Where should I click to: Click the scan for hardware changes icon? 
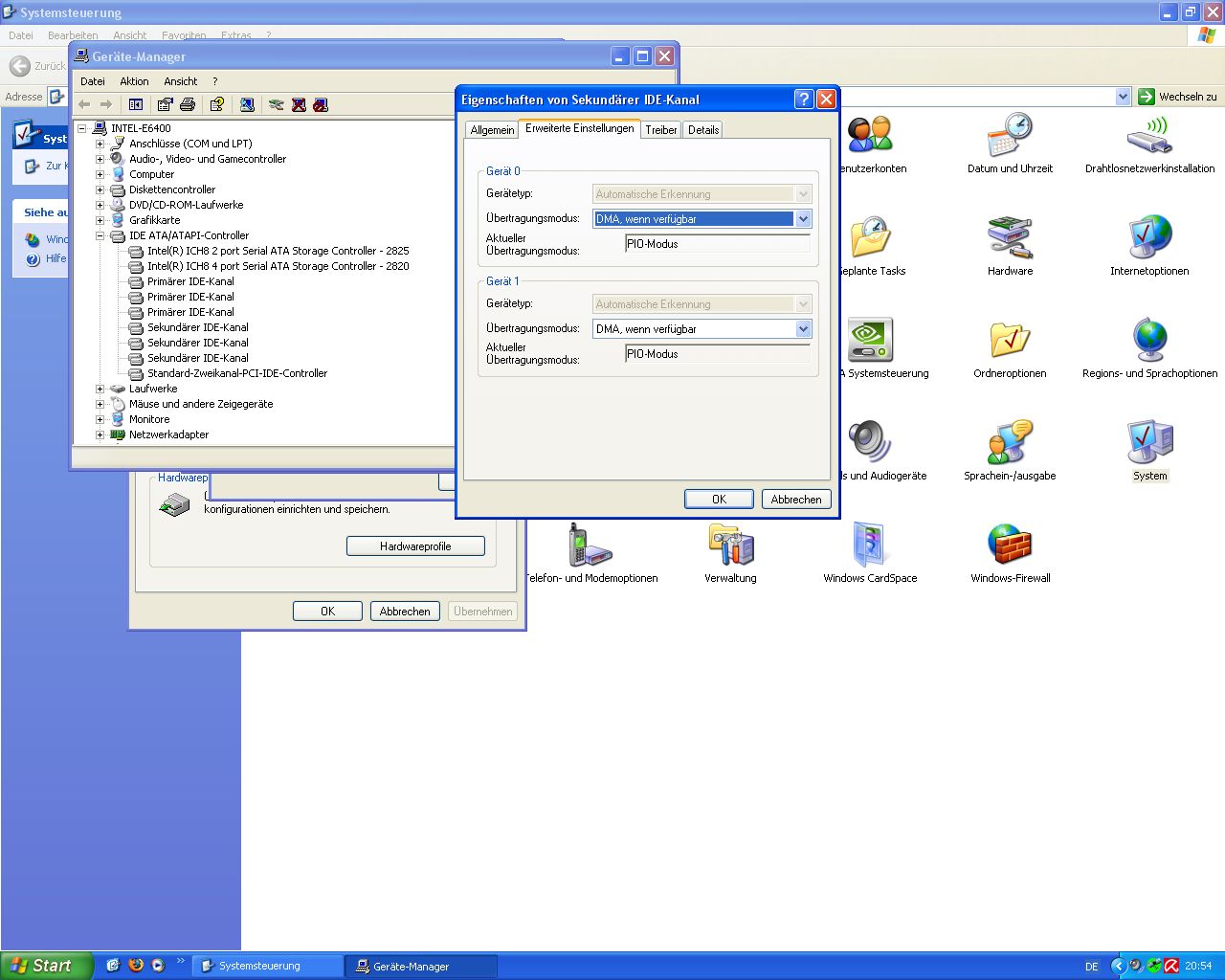(x=247, y=104)
